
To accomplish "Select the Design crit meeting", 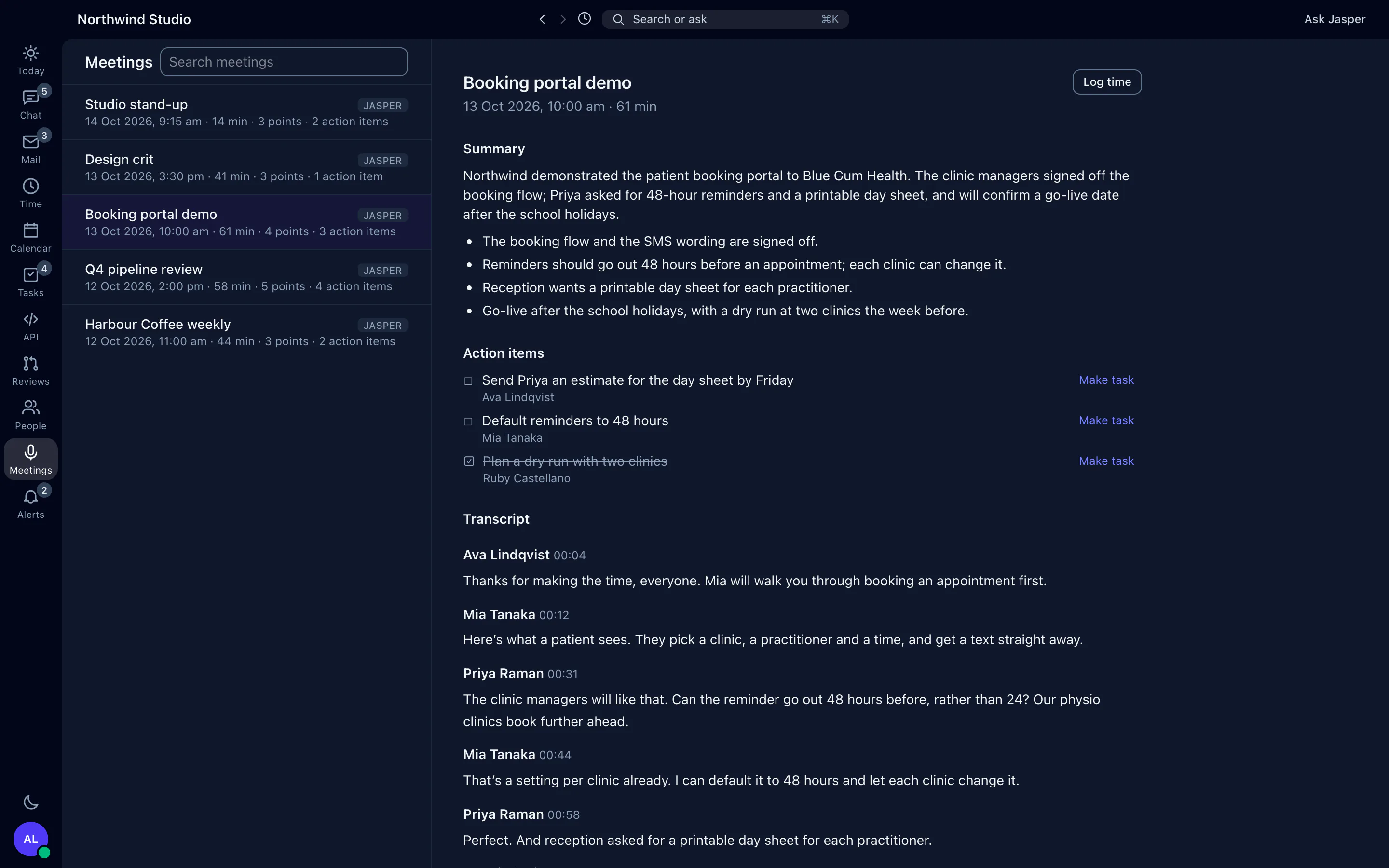I will tap(246, 167).
